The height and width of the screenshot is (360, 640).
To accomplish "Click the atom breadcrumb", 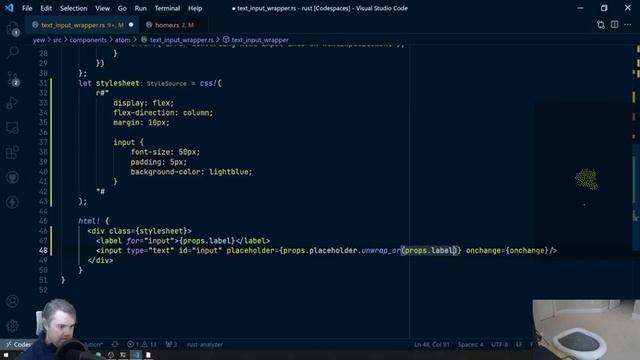I will point(122,40).
